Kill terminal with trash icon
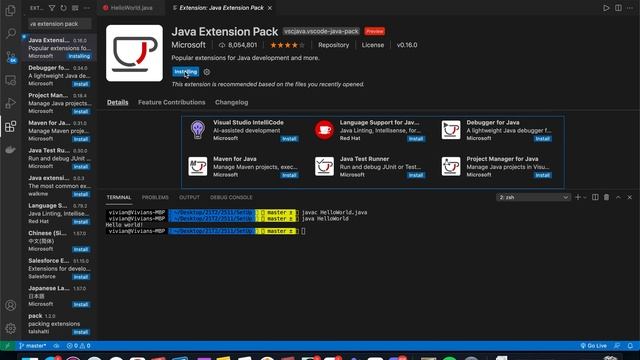This screenshot has width=640, height=360. point(607,197)
